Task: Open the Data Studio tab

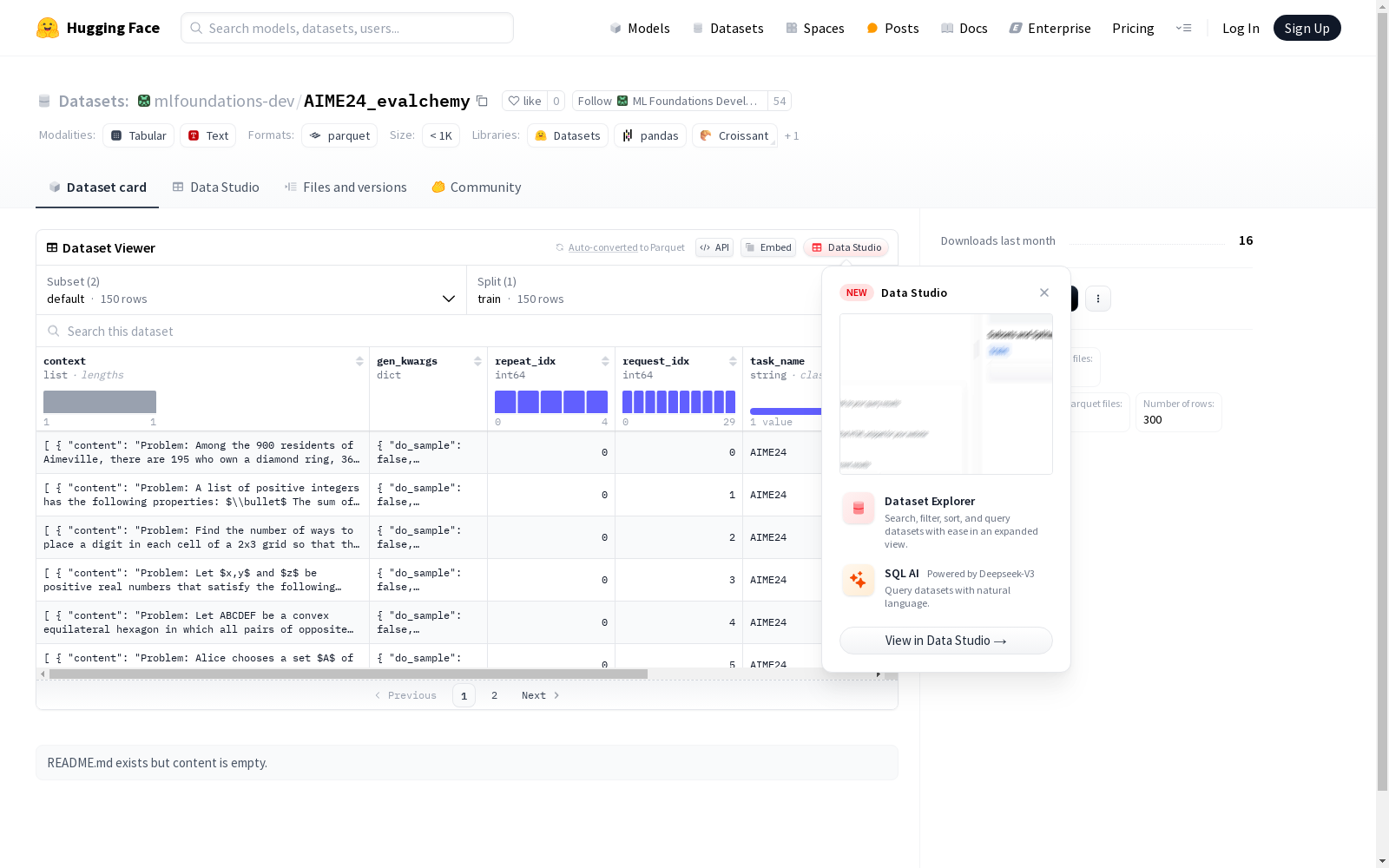Action: pyautogui.click(x=215, y=187)
